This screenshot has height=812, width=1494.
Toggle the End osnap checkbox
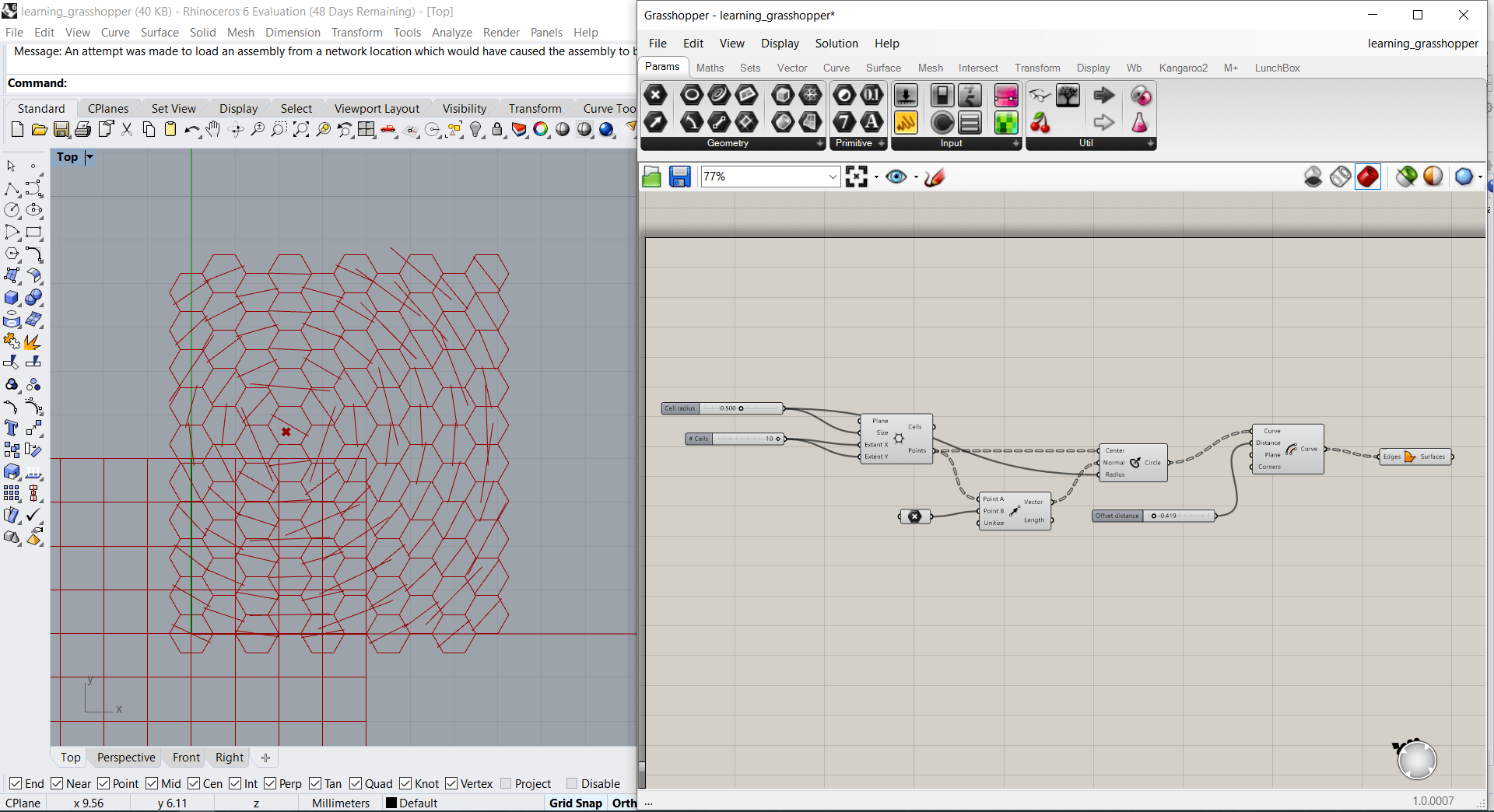click(16, 783)
